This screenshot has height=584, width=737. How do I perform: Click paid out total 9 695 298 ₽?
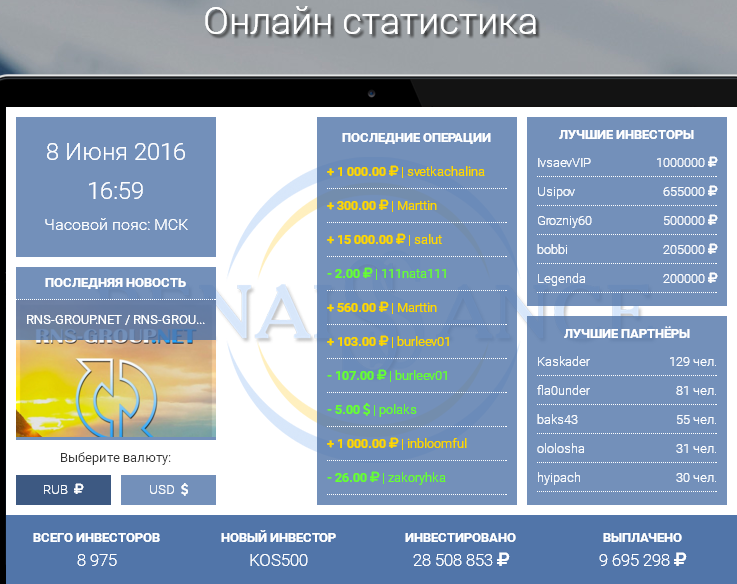(x=642, y=560)
